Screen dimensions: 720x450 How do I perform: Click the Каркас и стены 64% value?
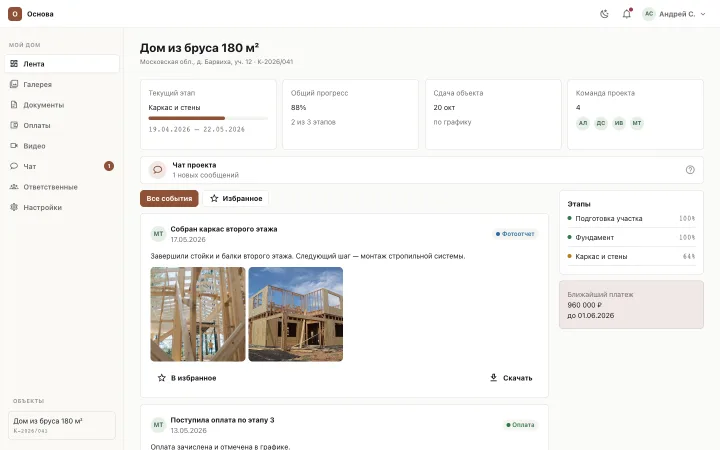[x=689, y=257]
